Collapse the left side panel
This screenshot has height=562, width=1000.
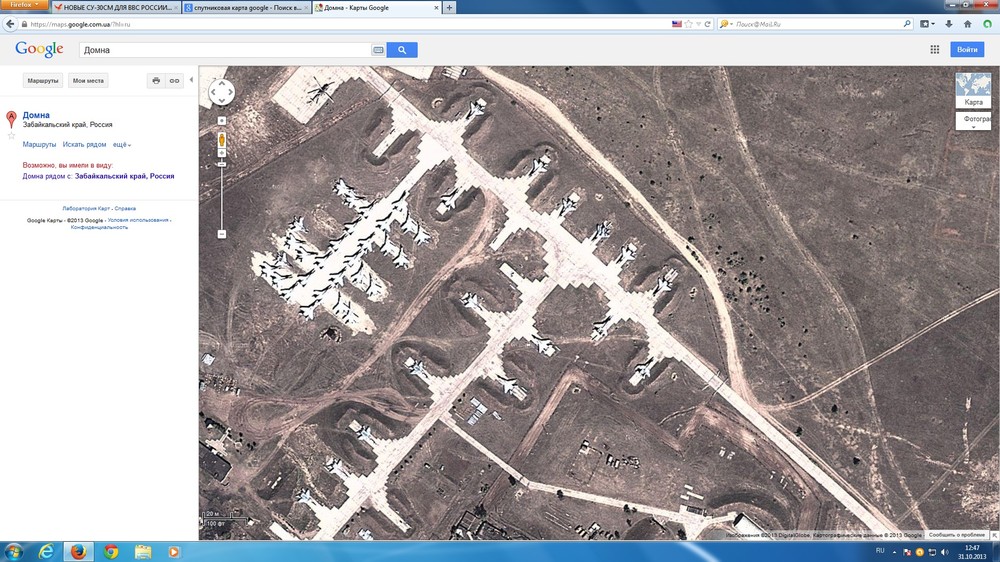[x=191, y=80]
